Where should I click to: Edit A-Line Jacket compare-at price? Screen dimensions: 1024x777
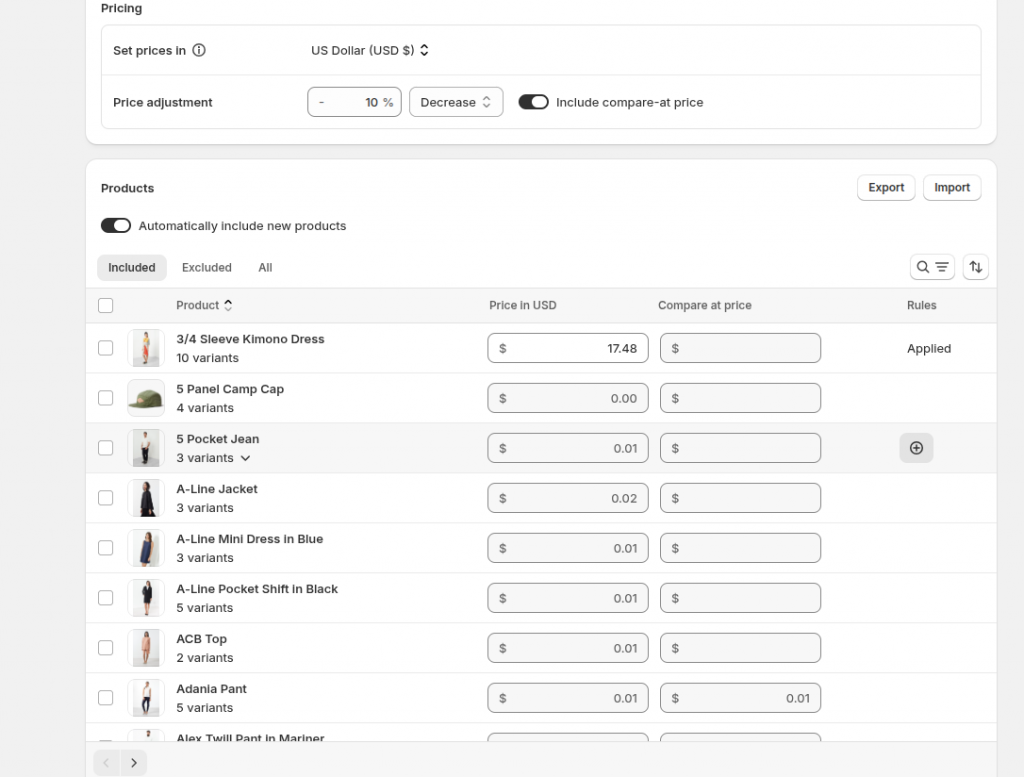pos(740,498)
